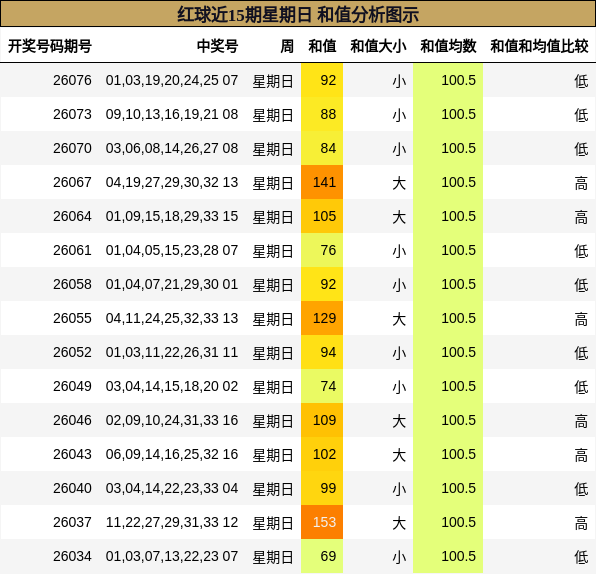Image resolution: width=596 pixels, height=574 pixels.
Task: Select issue number 26034
Action: [72, 556]
